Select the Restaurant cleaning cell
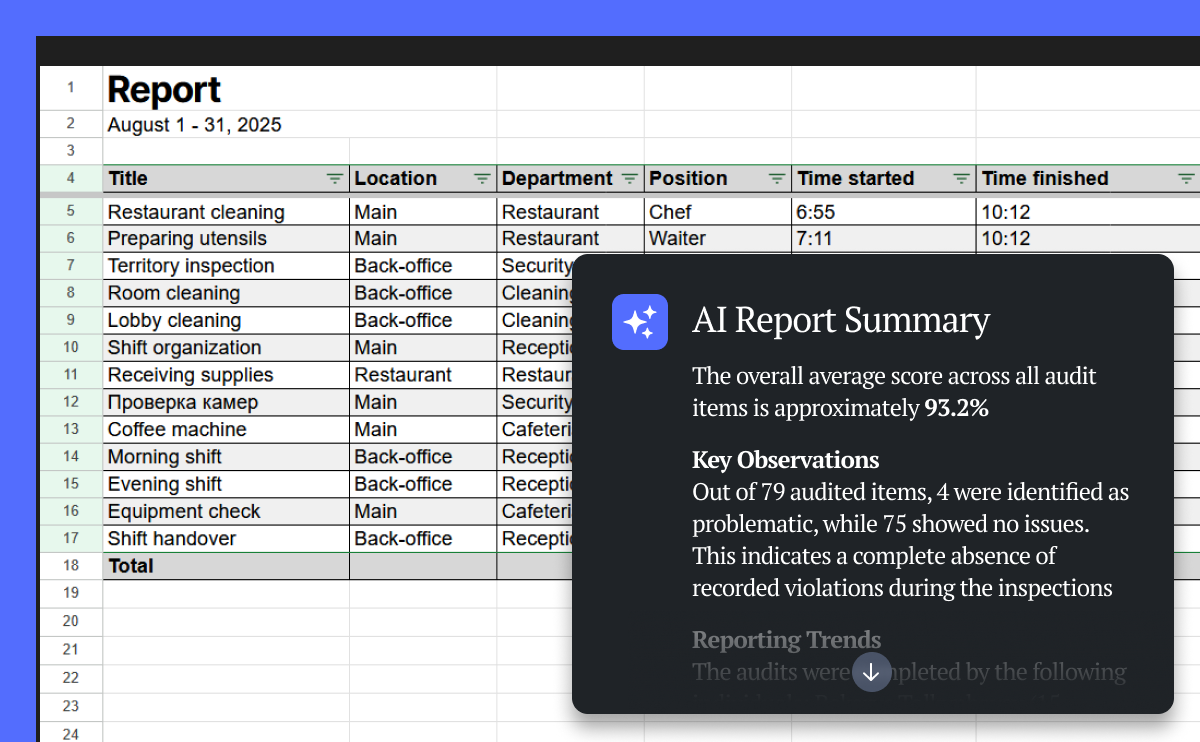The height and width of the screenshot is (742, 1200). pos(196,212)
